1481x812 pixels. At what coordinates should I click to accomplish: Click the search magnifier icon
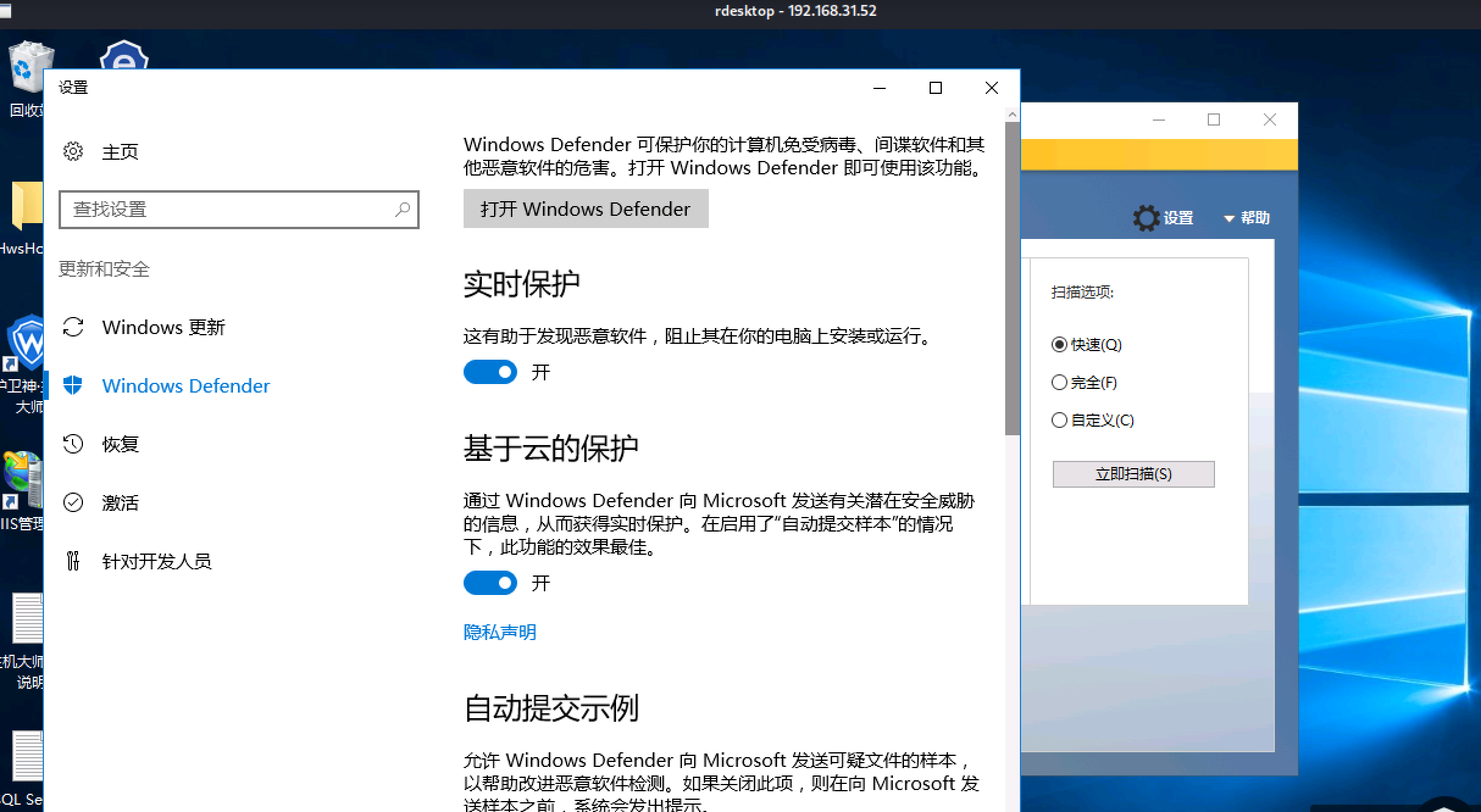click(403, 210)
